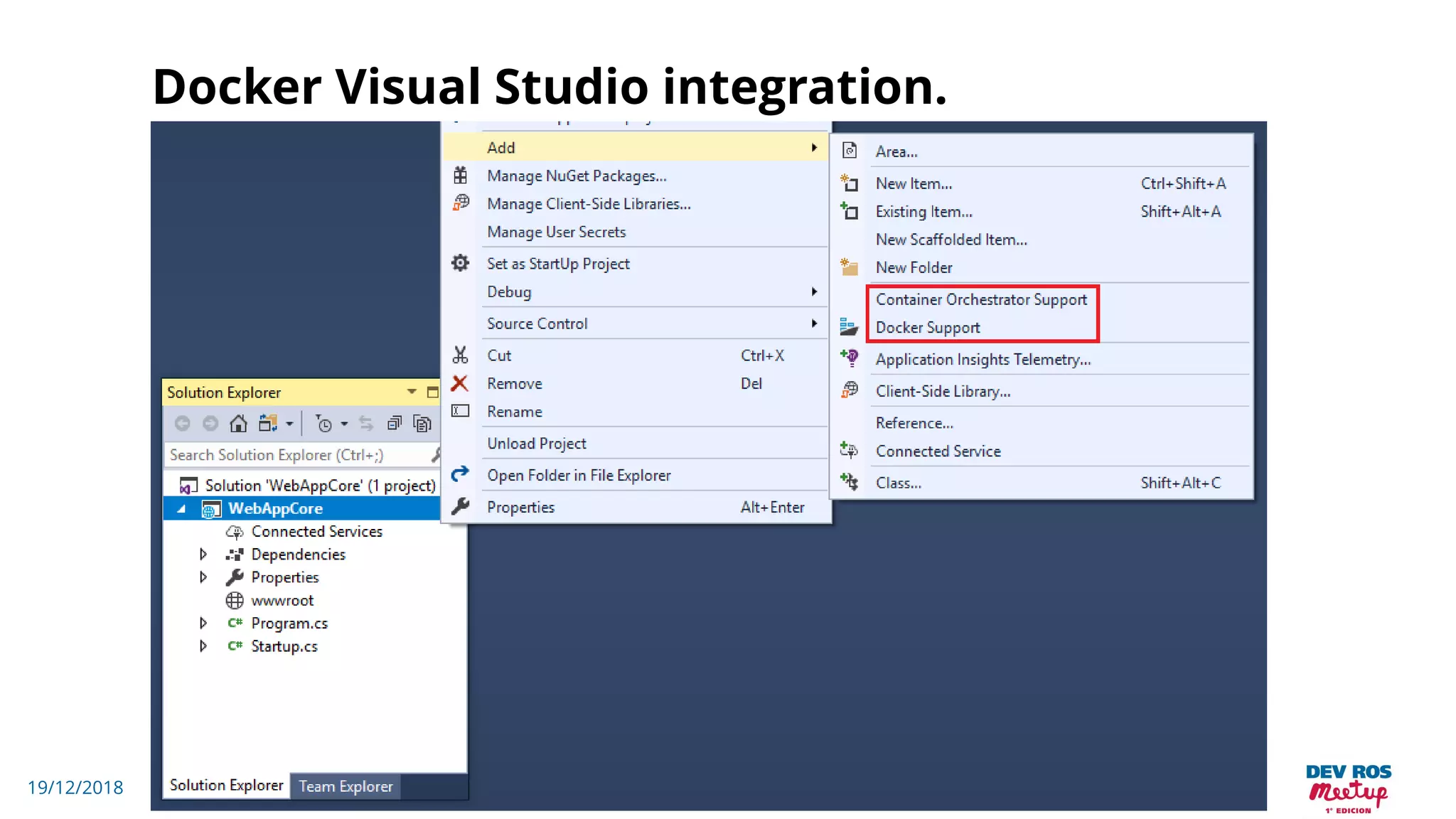This screenshot has width=1456, height=819.
Task: Expand the Dependencies tree node
Action: (203, 555)
